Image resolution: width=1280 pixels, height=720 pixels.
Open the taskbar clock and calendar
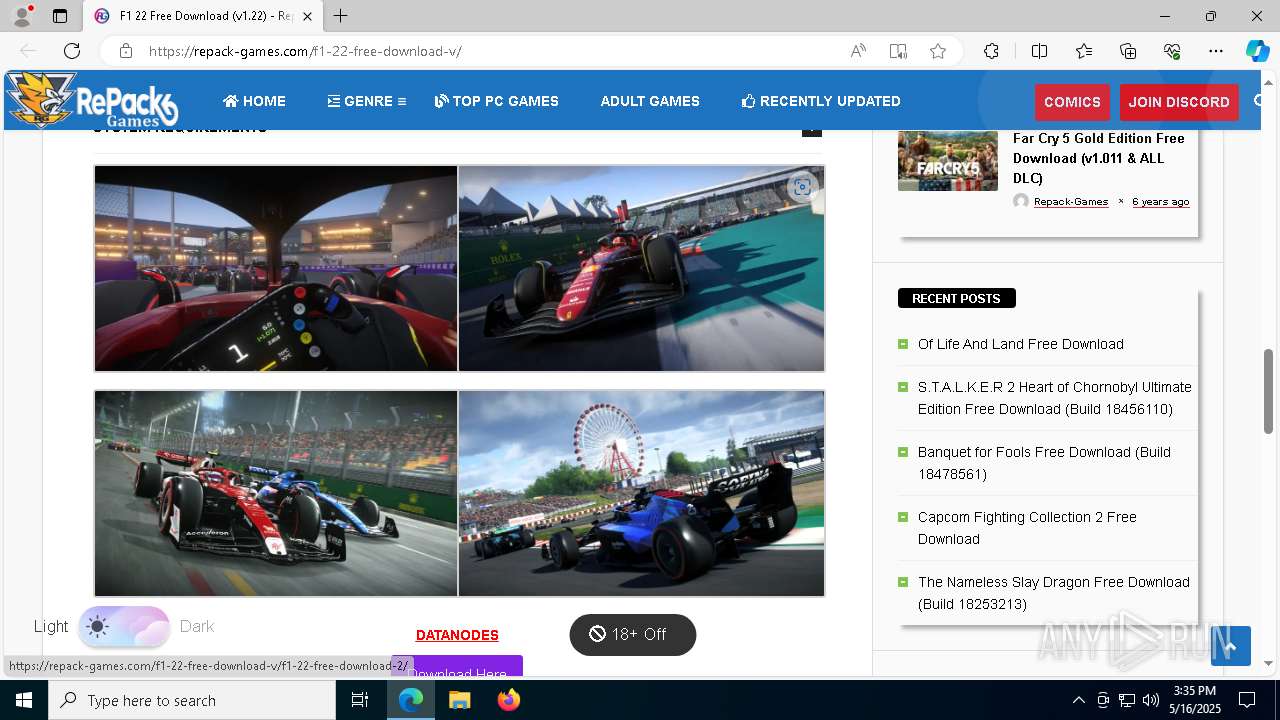pyautogui.click(x=1195, y=700)
